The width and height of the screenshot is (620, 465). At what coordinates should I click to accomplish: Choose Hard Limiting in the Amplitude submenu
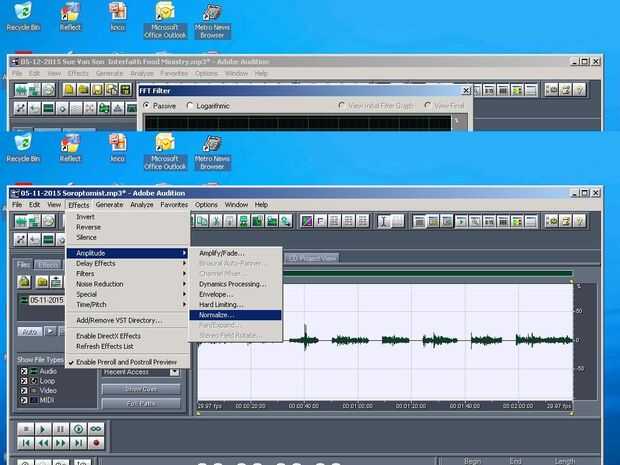[236, 304]
